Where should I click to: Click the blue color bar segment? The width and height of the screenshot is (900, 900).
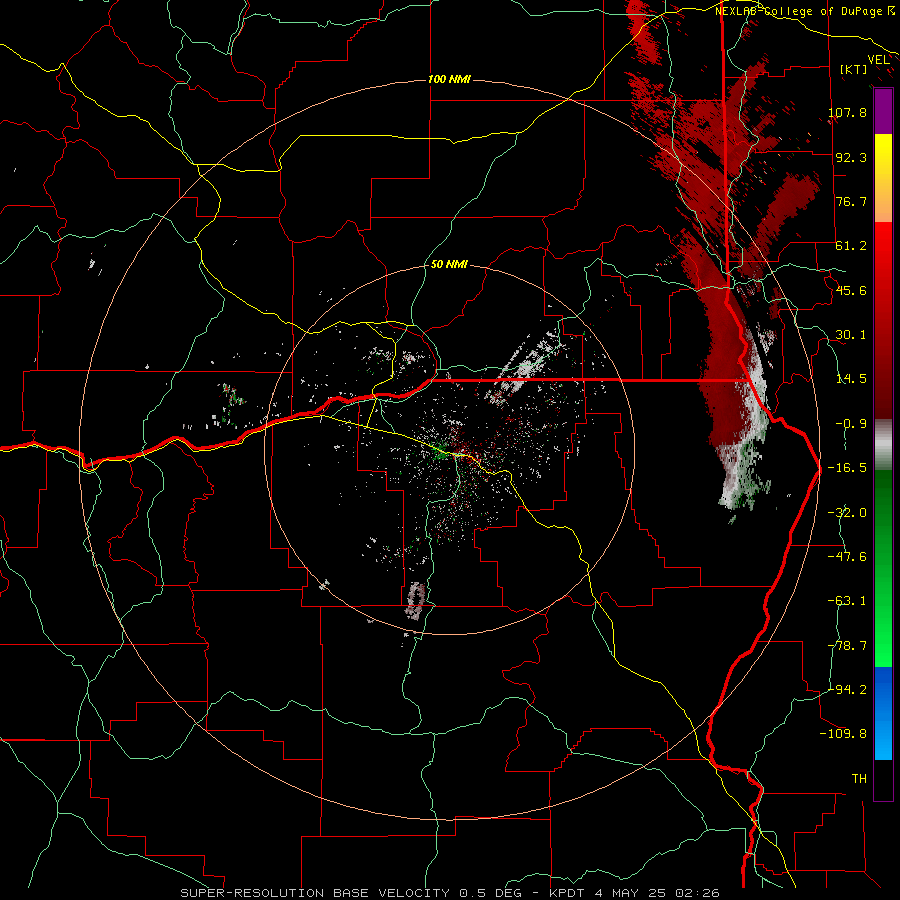pyautogui.click(x=883, y=713)
